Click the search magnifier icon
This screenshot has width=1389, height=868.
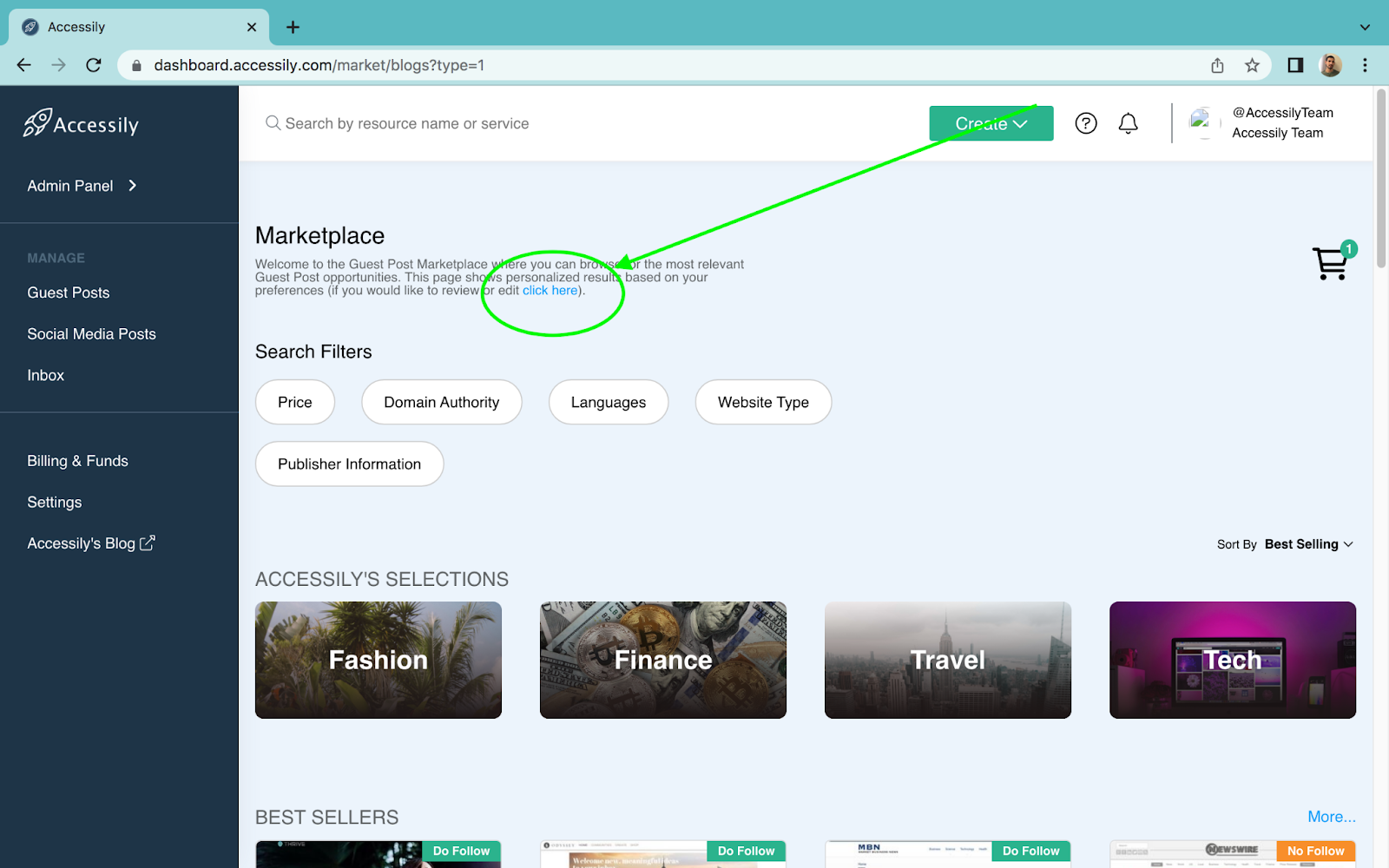[x=273, y=123]
